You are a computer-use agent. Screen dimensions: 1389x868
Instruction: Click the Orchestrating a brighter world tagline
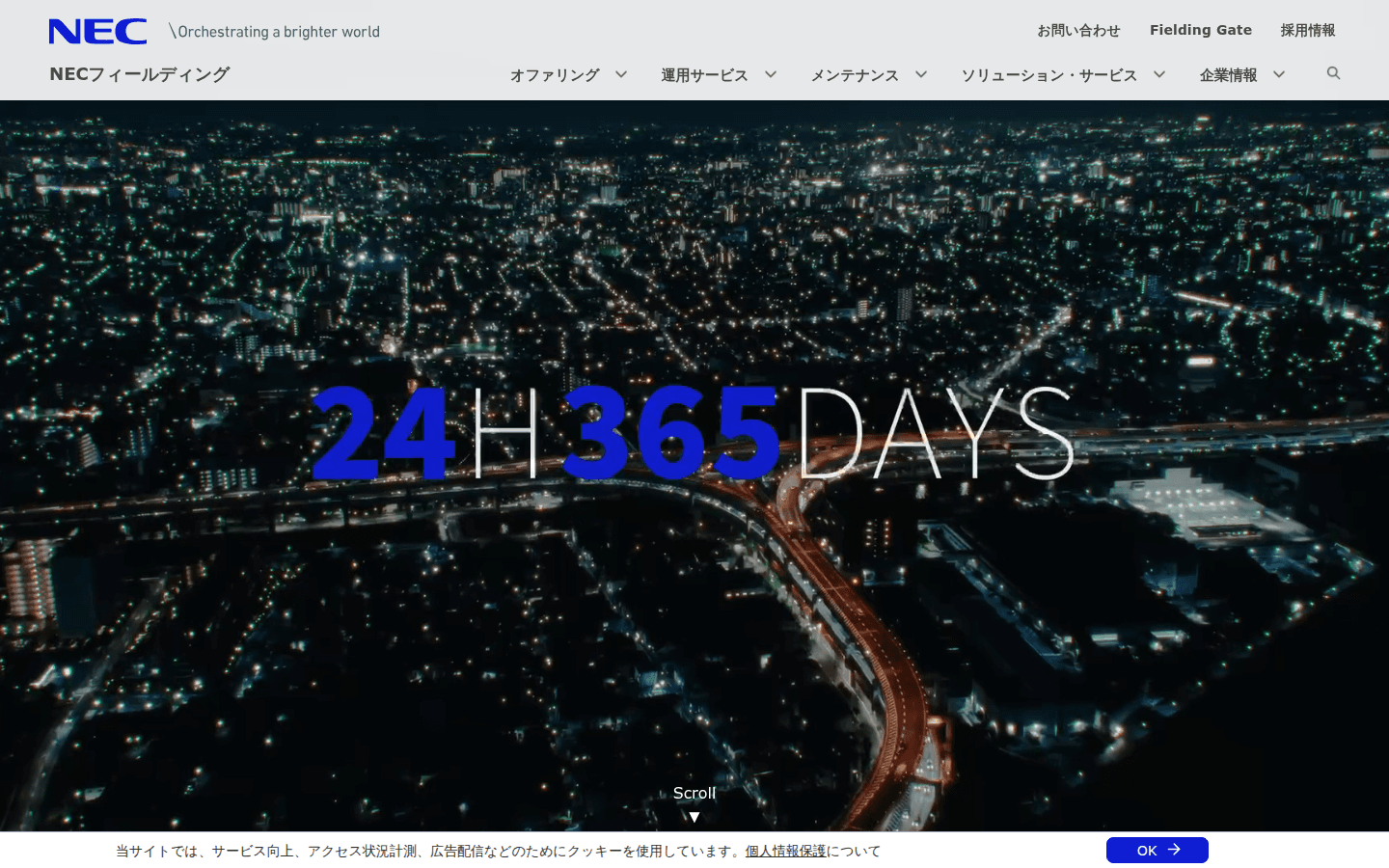275,32
